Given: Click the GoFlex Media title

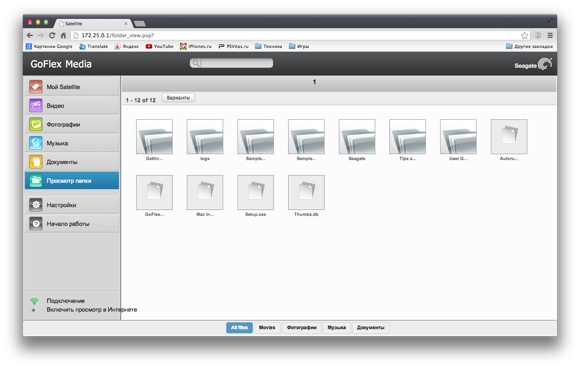Looking at the screenshot, I should click(x=61, y=64).
